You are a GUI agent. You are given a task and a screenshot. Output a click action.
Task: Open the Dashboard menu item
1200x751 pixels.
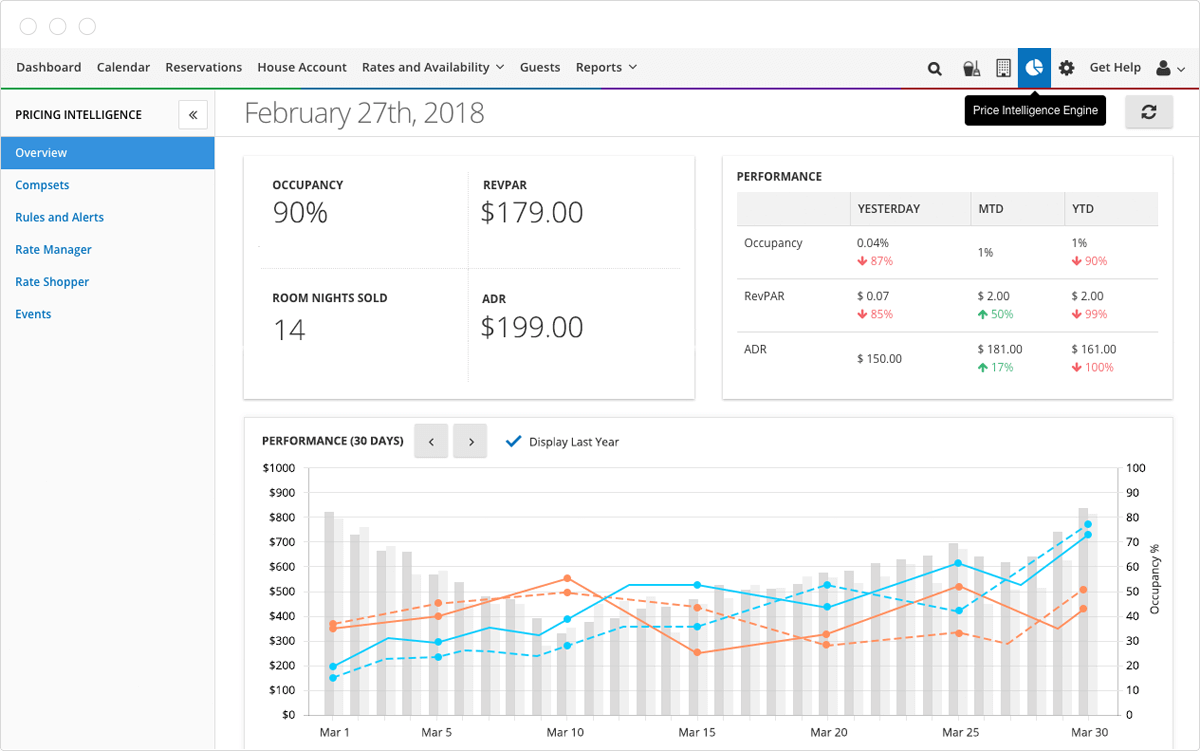coord(49,67)
